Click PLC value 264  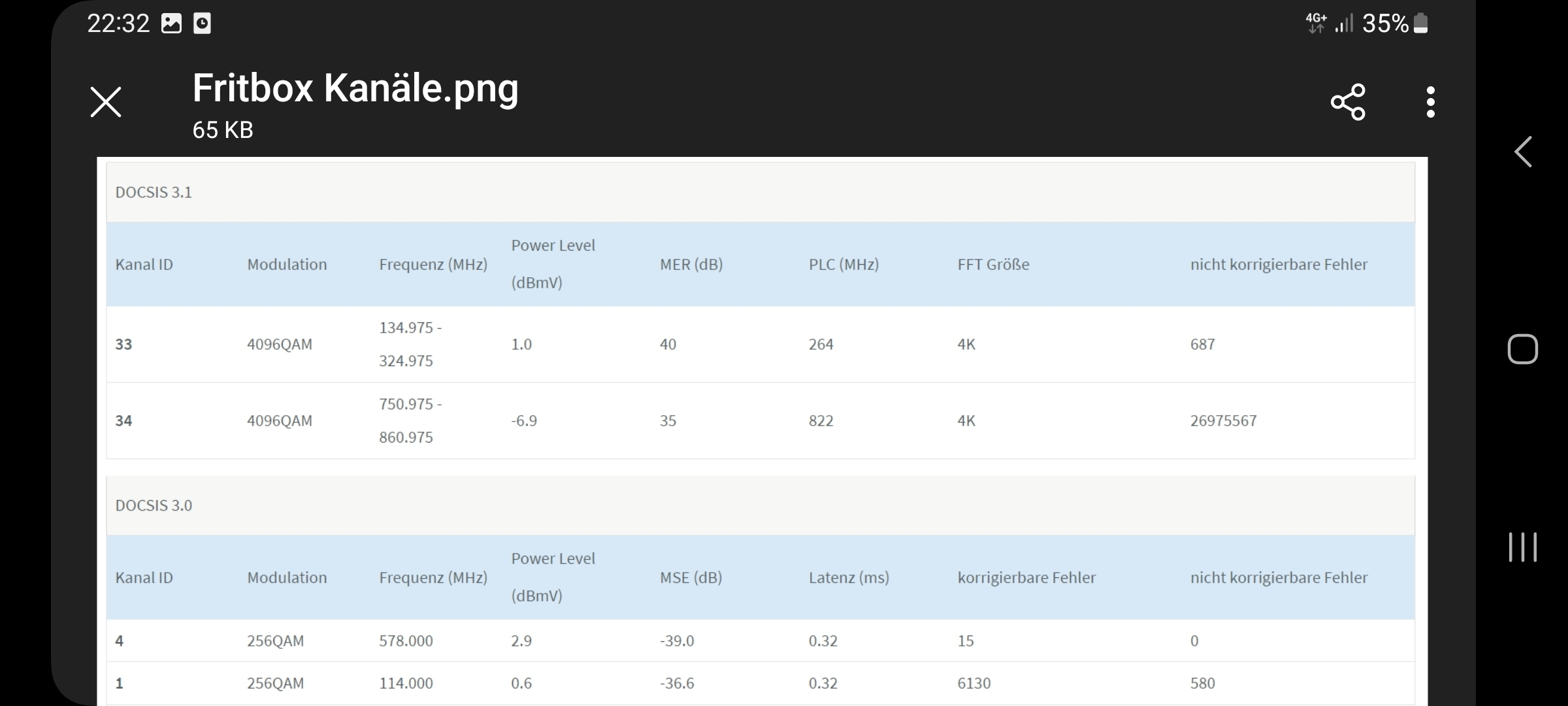(x=821, y=345)
